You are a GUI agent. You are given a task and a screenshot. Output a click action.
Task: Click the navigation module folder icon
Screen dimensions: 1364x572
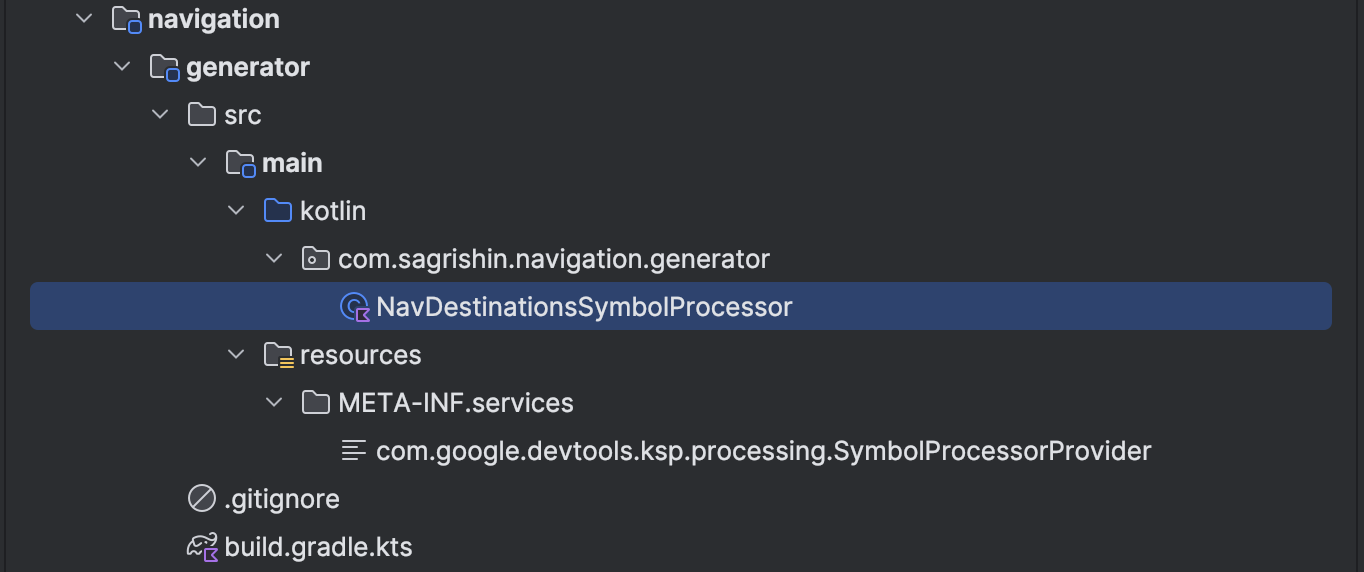click(x=126, y=20)
